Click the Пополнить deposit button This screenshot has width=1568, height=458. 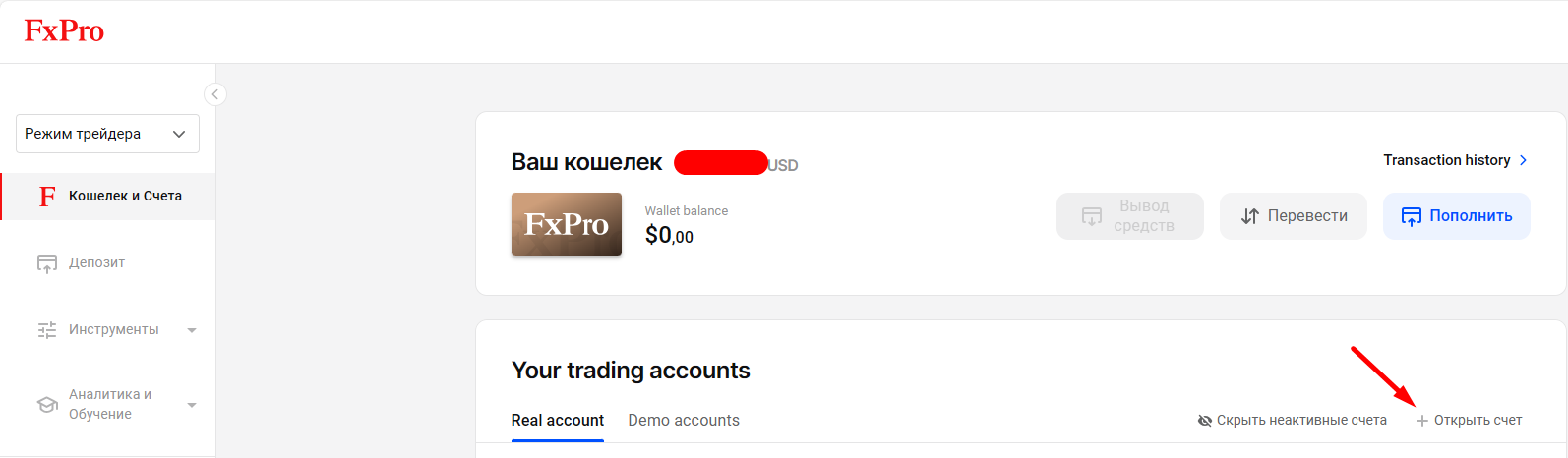point(1456,216)
